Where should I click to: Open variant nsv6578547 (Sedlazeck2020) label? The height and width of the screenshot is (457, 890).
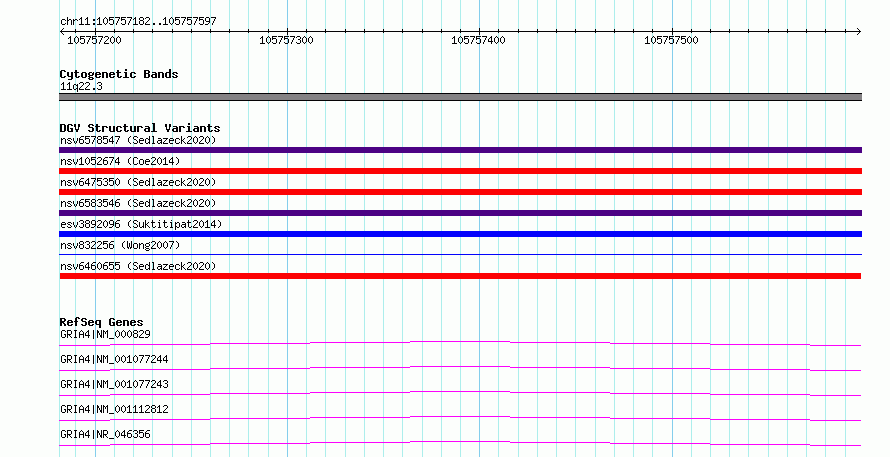138,140
